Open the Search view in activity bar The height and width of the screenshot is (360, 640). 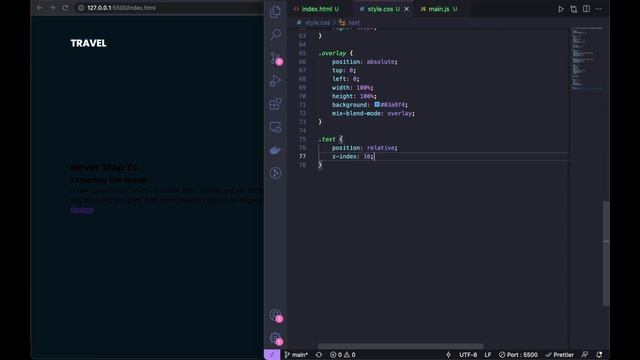(x=276, y=35)
